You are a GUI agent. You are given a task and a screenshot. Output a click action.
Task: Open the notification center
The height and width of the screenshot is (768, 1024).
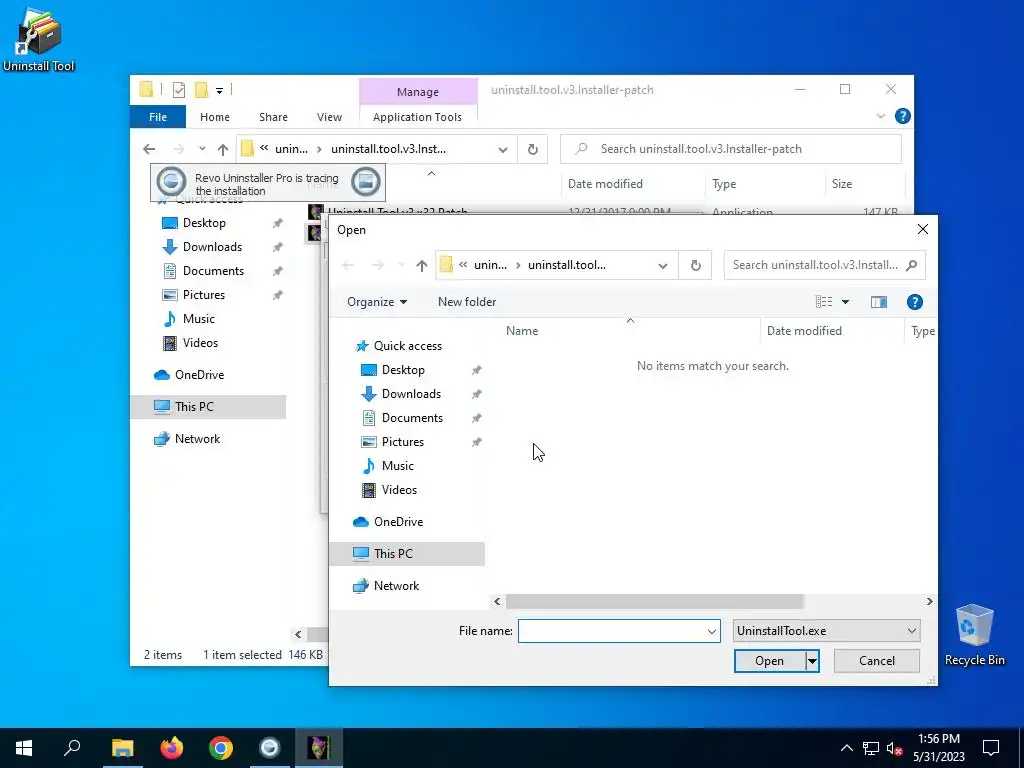pyautogui.click(x=991, y=748)
